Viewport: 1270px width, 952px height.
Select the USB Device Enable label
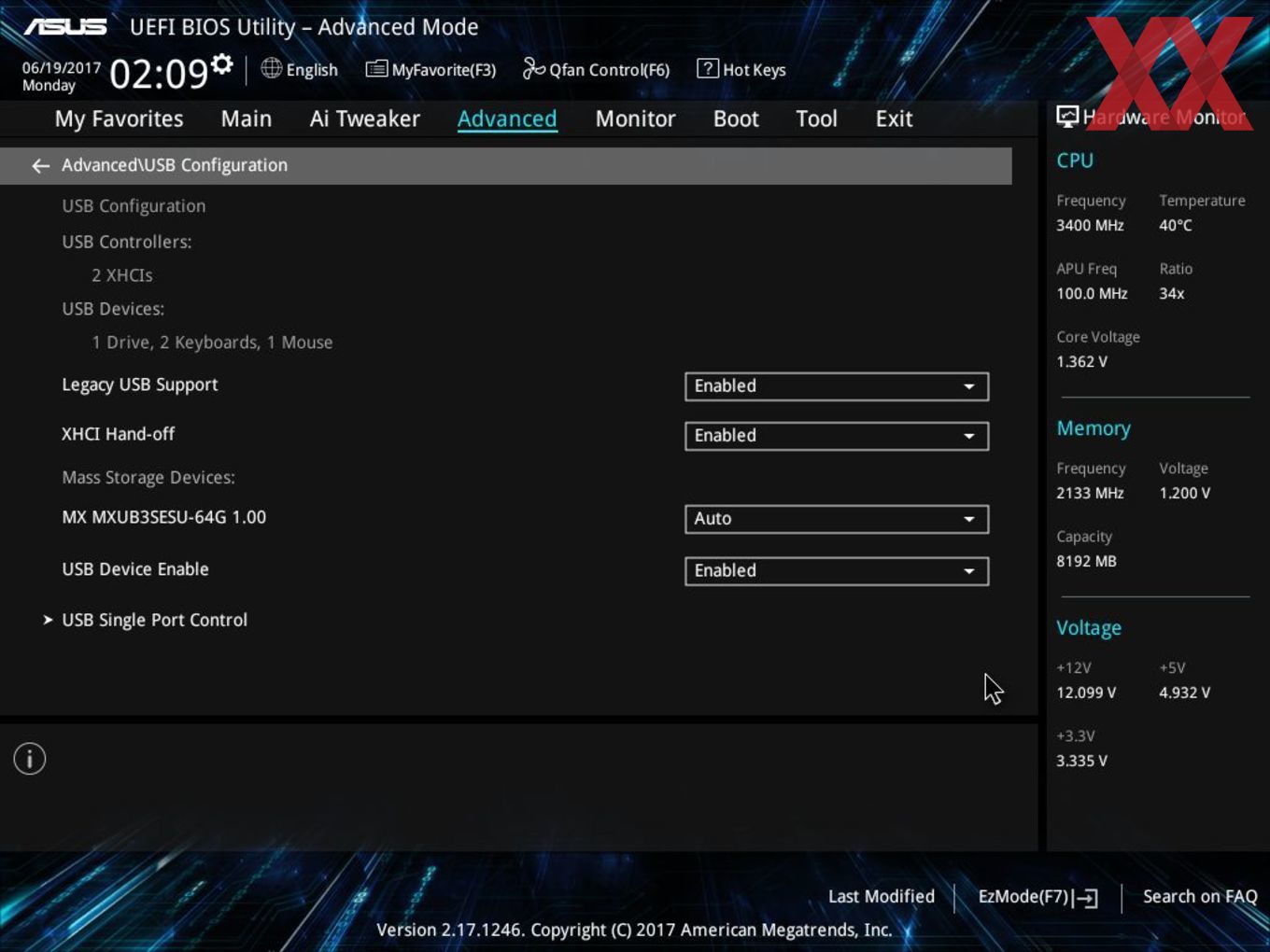click(x=135, y=569)
